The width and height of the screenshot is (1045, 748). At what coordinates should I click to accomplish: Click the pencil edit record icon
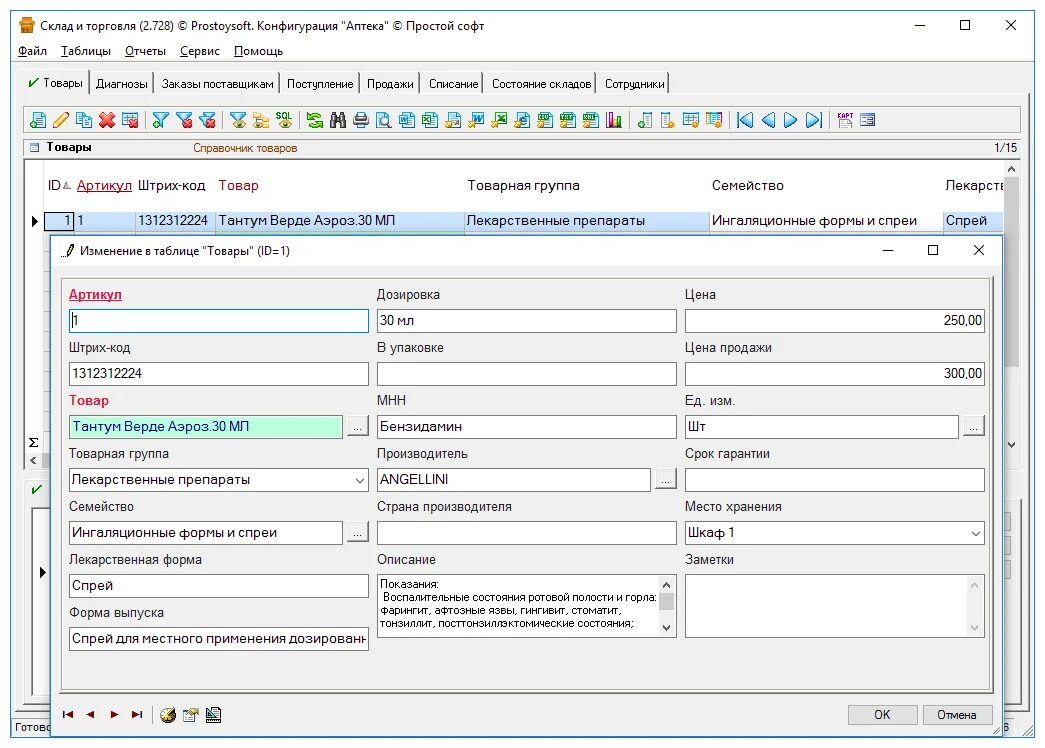(61, 120)
